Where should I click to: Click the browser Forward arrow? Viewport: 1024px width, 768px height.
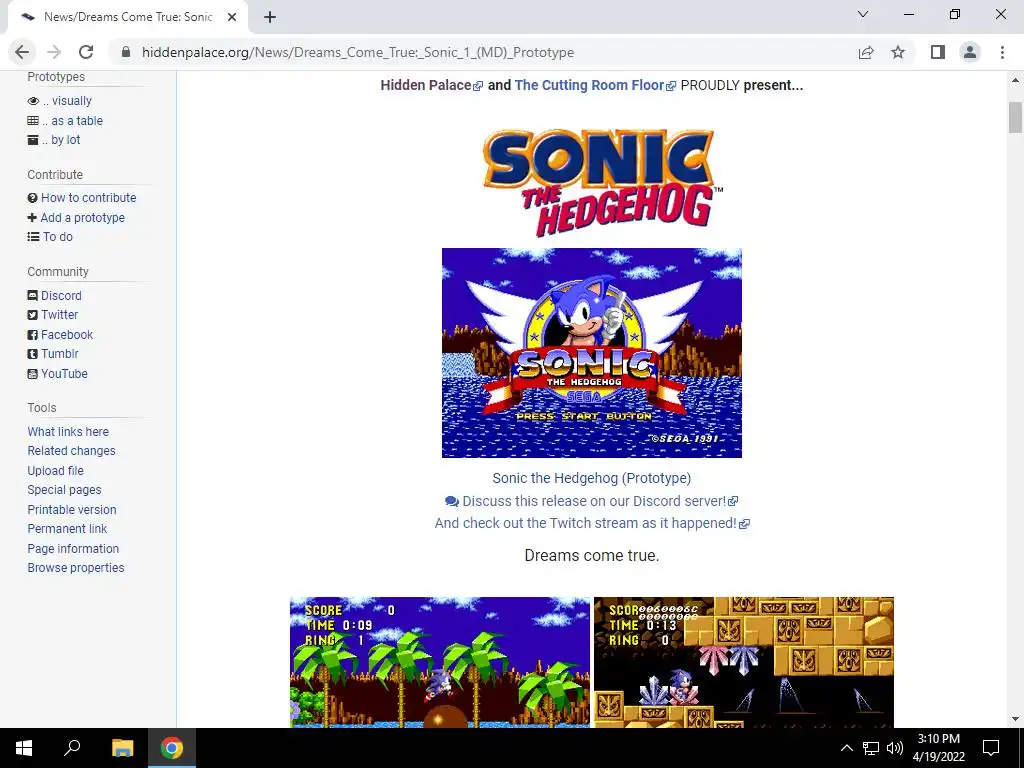click(x=54, y=52)
